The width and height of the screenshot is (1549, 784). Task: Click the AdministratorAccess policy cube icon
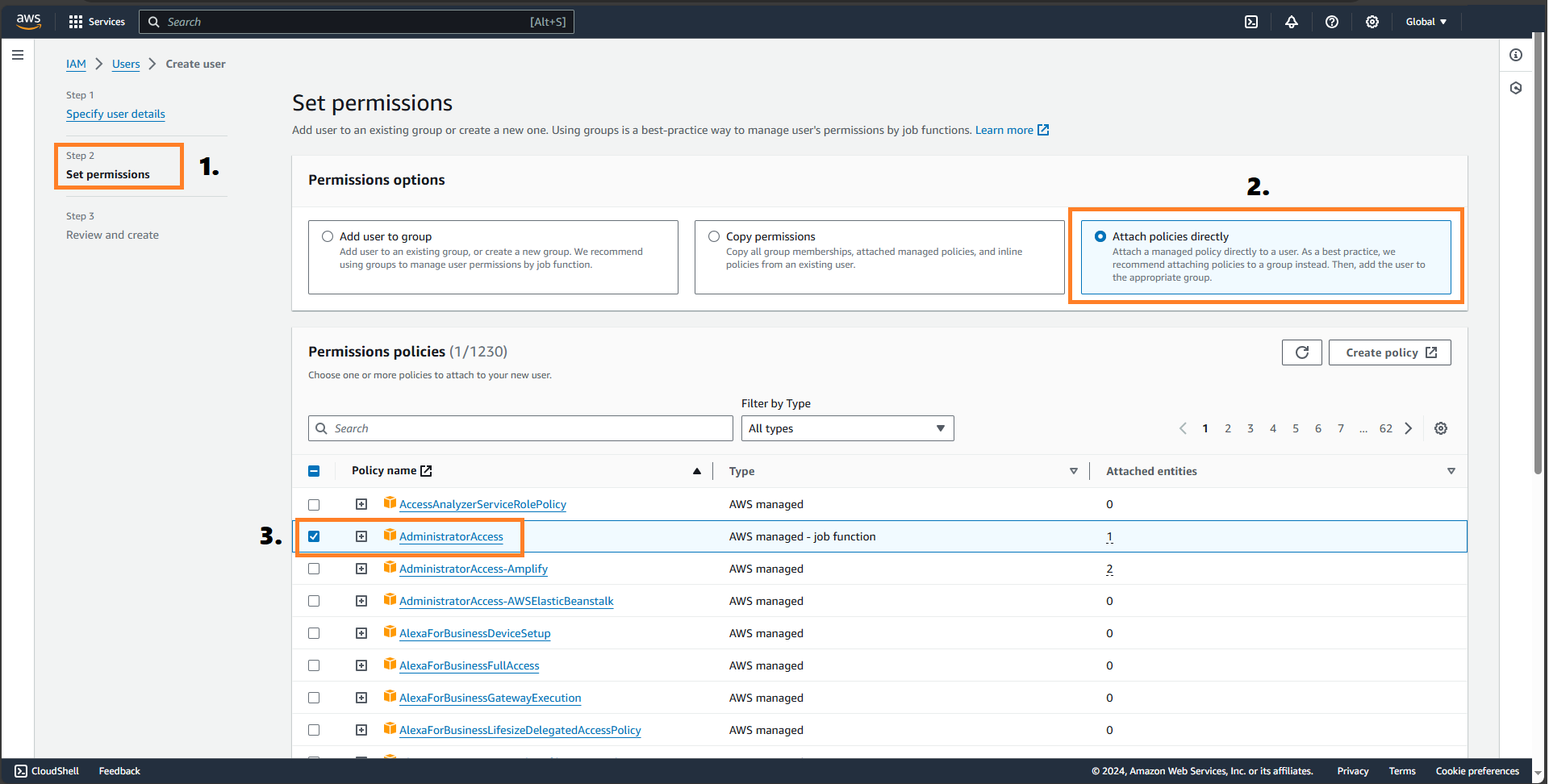(x=390, y=535)
